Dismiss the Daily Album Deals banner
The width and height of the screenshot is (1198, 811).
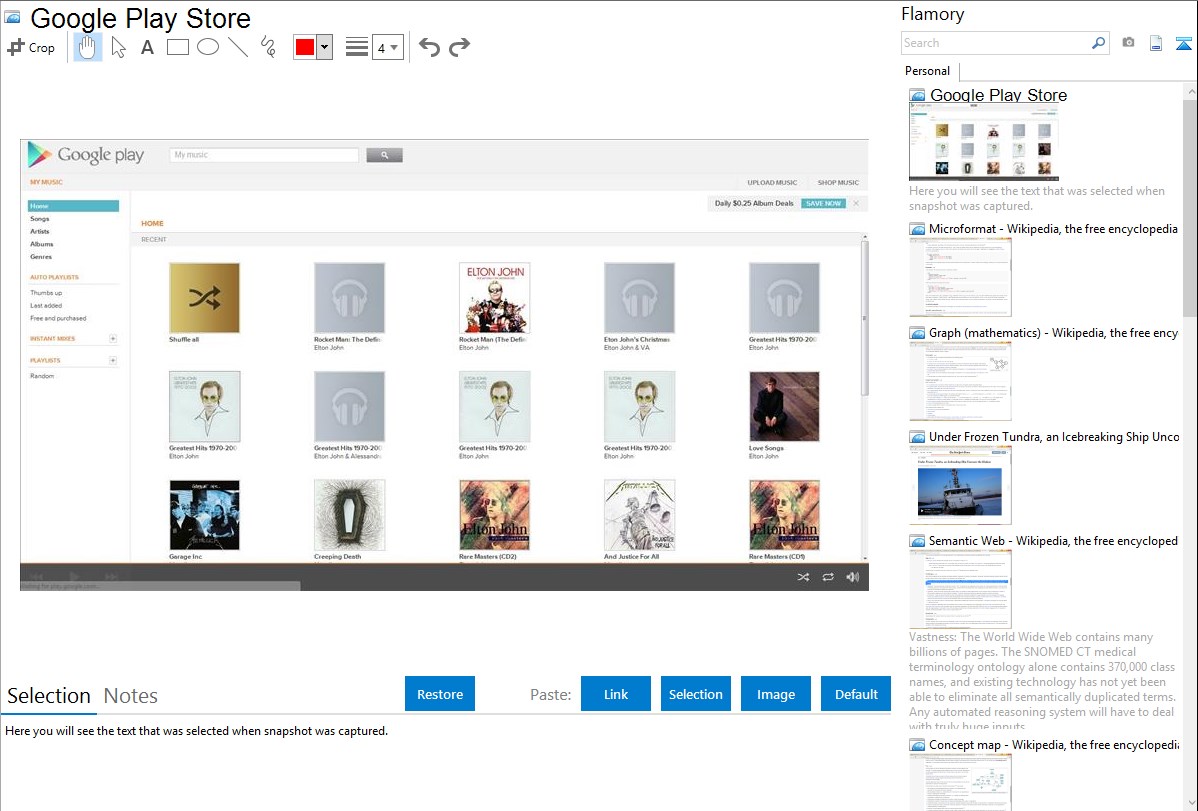856,203
